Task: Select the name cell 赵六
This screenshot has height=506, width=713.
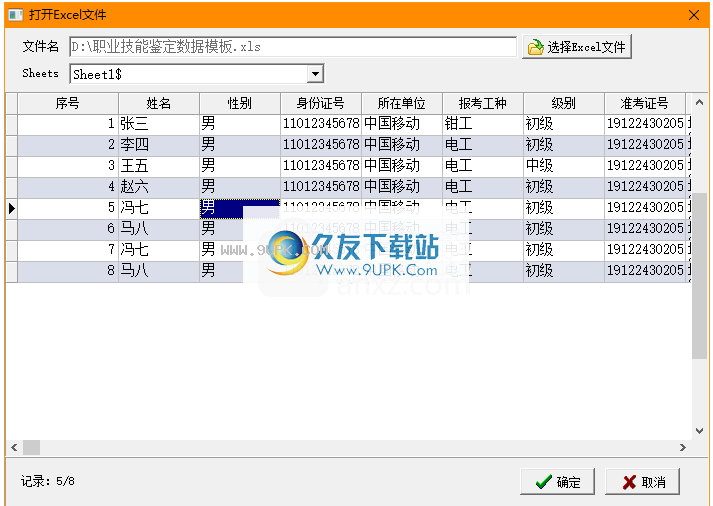Action: (159, 187)
